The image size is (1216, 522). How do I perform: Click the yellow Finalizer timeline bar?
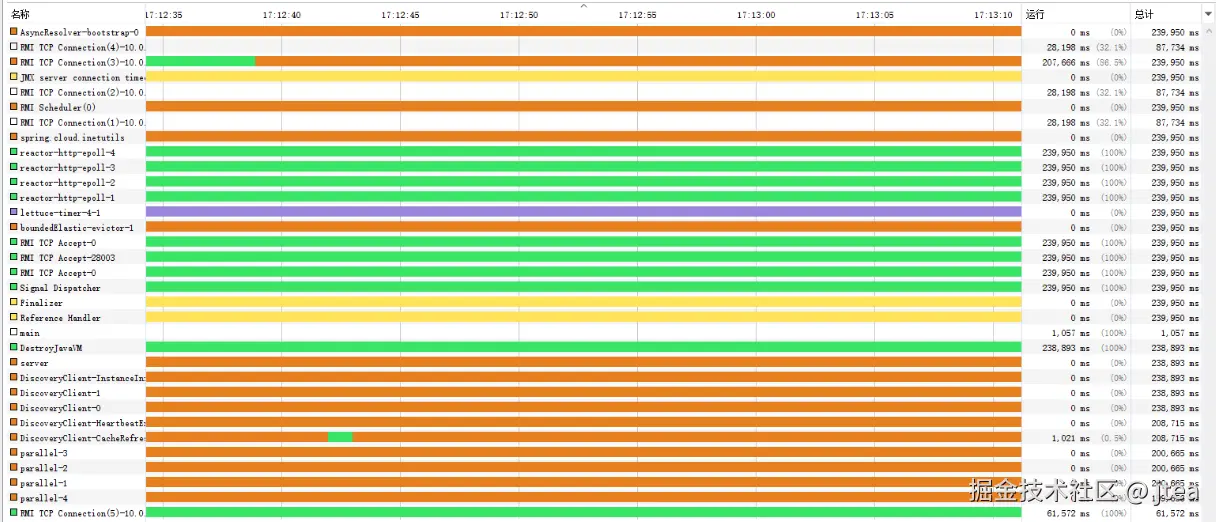[x=584, y=302]
